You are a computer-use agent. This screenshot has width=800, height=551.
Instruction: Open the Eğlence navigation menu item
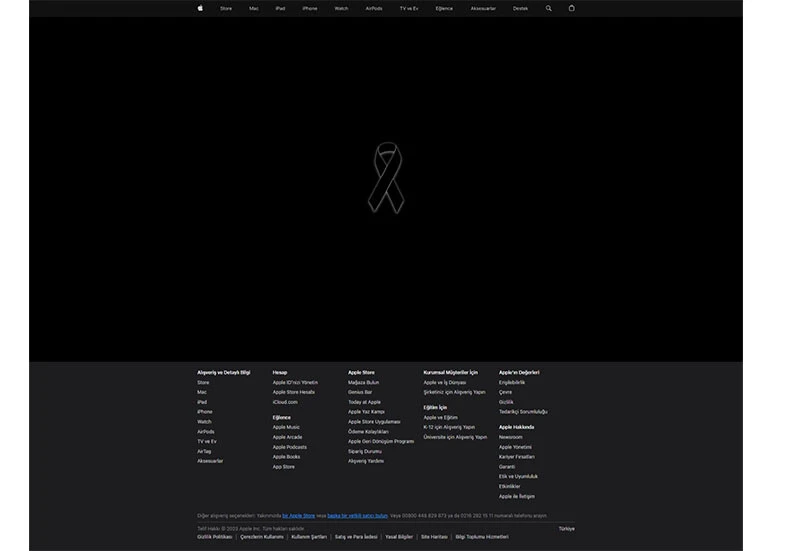coord(444,8)
